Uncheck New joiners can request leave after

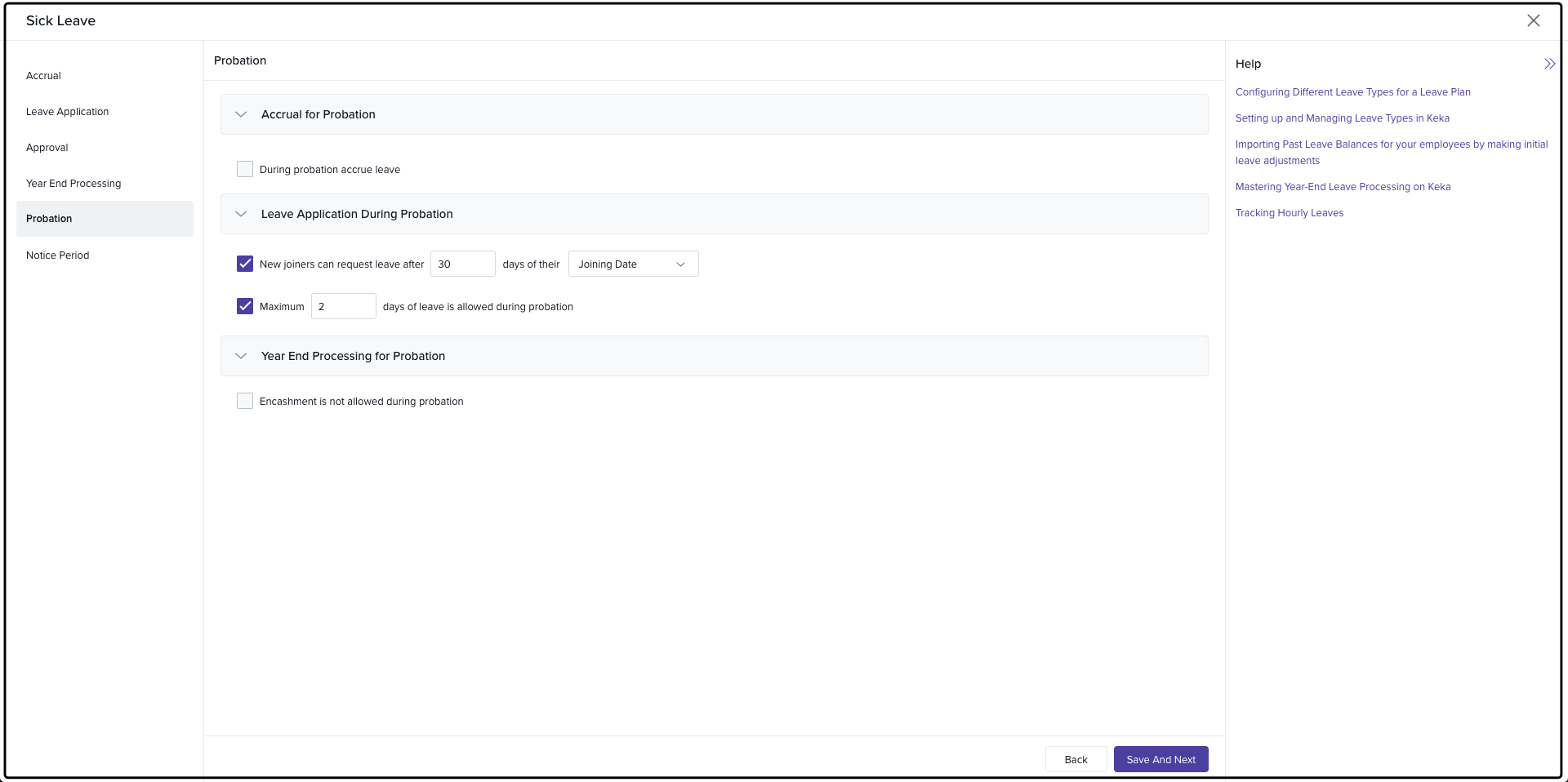(245, 264)
